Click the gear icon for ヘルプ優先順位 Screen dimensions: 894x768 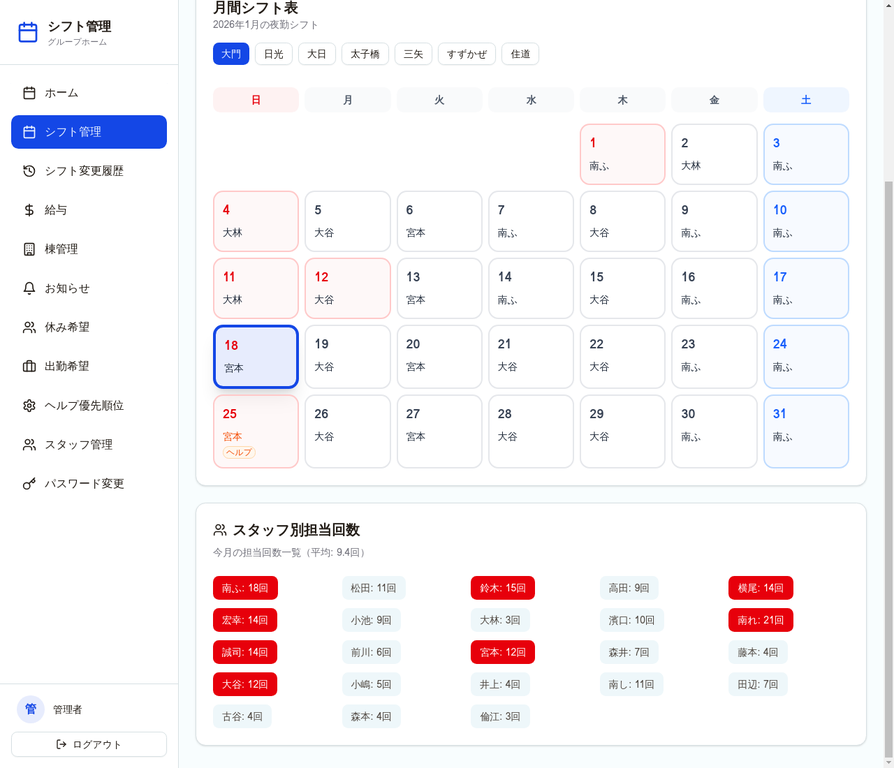pos(29,405)
